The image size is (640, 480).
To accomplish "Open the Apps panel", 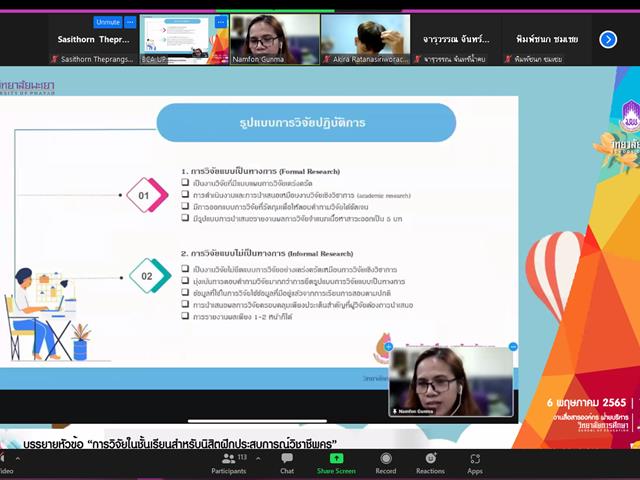I will pos(475,464).
